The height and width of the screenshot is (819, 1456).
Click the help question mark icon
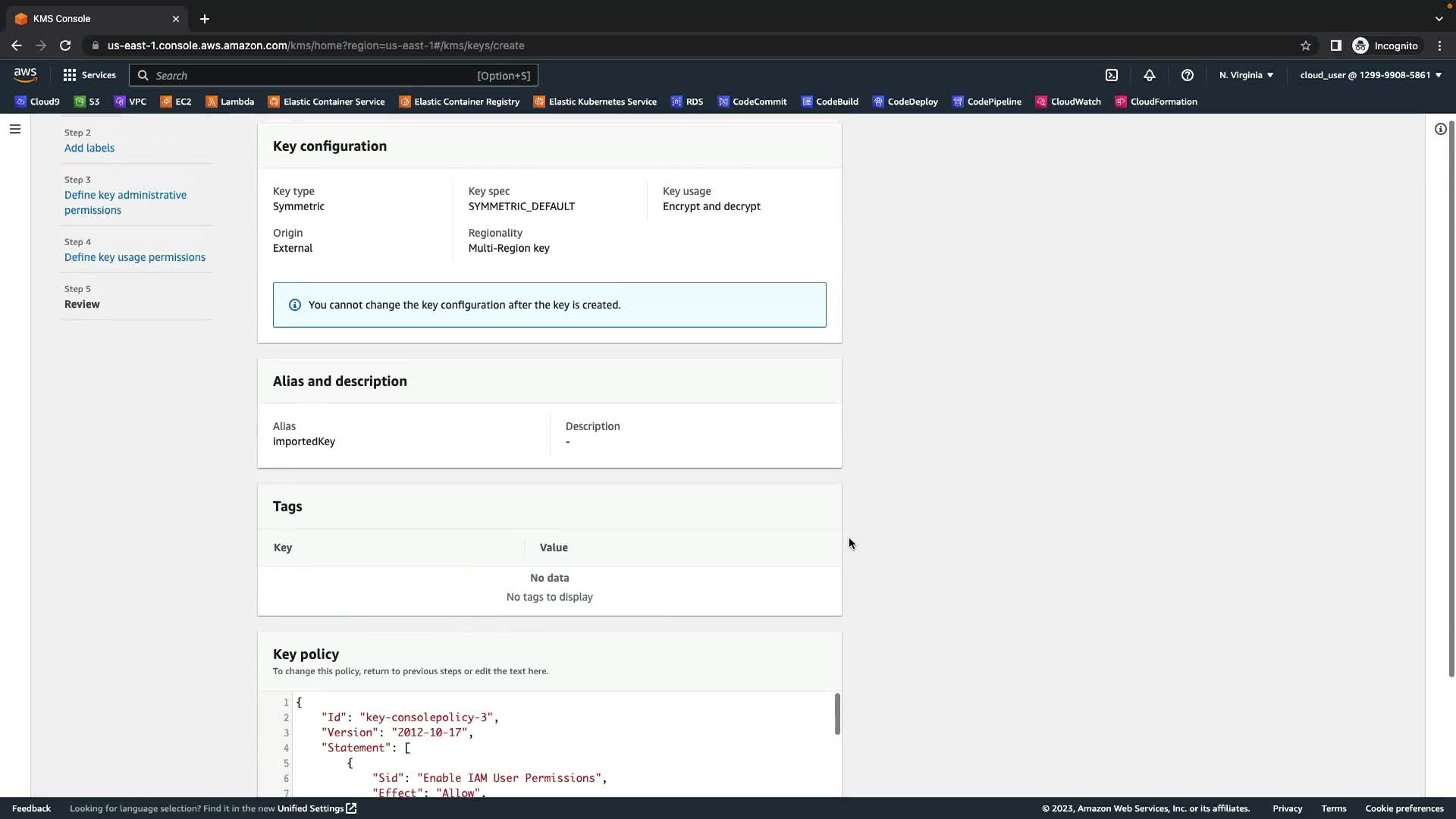click(1188, 75)
